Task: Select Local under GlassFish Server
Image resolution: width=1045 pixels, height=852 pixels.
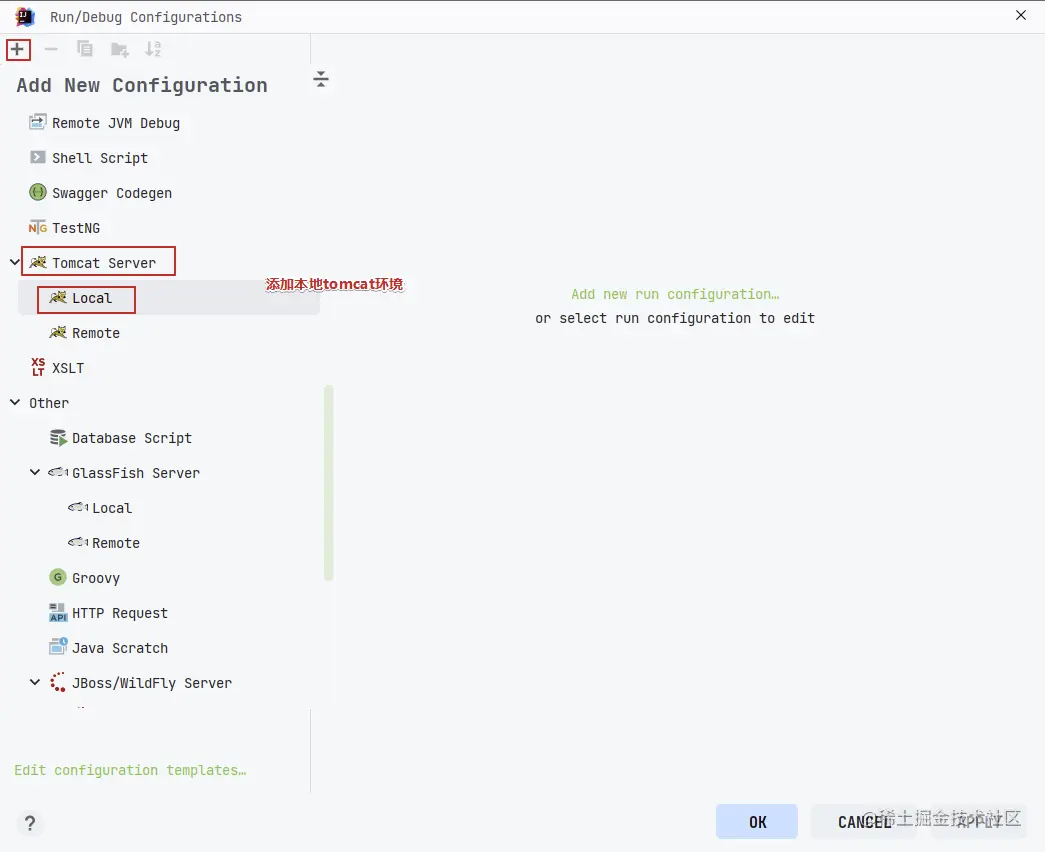Action: [112, 508]
